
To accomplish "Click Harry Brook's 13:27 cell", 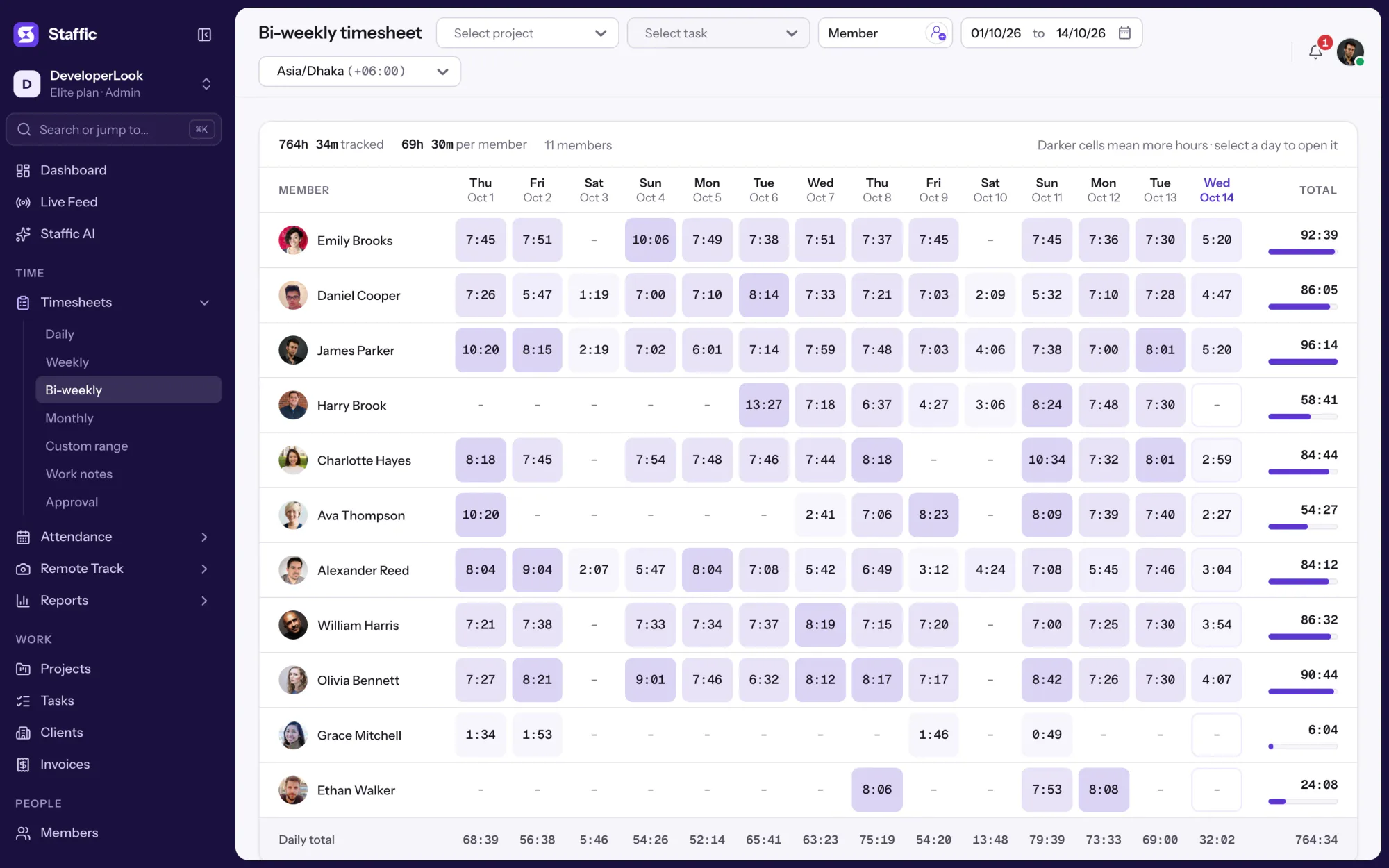I will coord(764,405).
